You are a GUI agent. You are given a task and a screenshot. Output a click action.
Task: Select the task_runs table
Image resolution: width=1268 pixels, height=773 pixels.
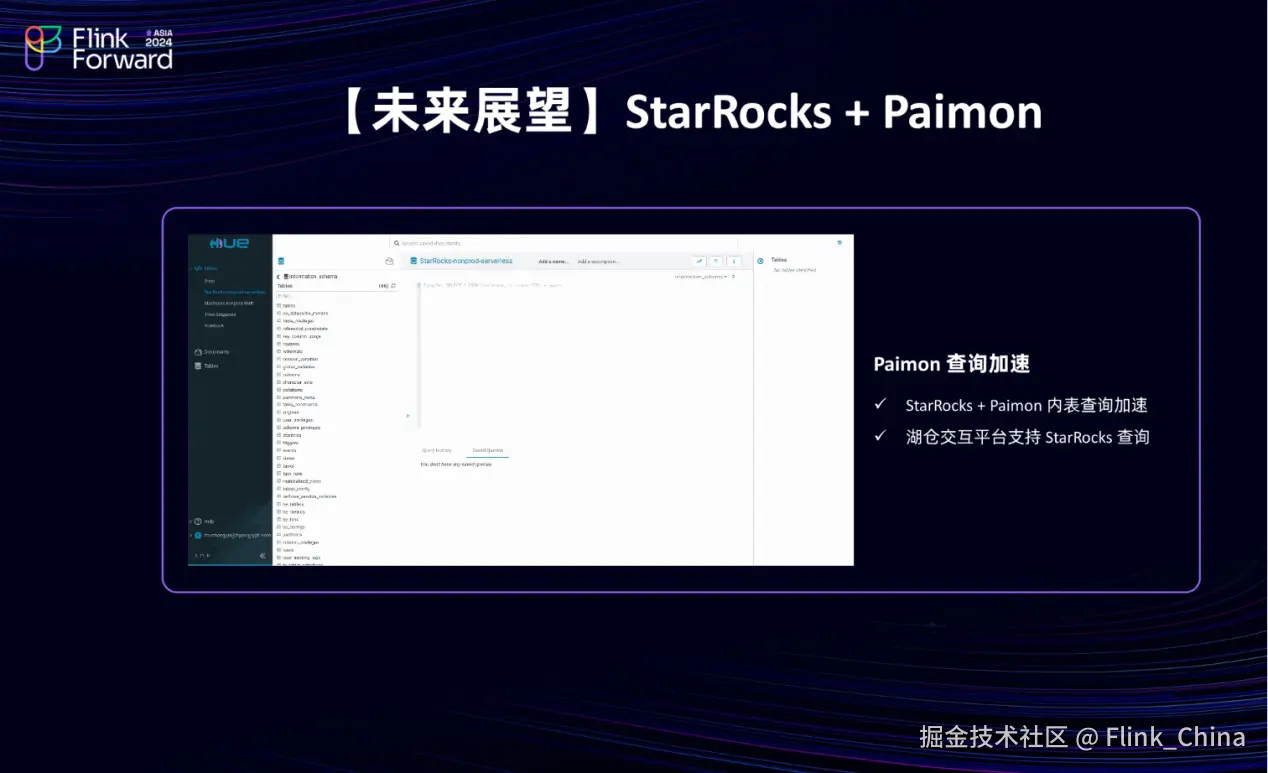click(291, 474)
